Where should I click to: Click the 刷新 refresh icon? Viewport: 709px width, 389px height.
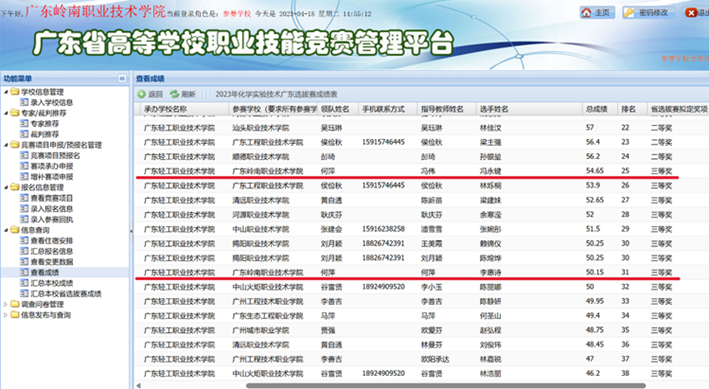click(175, 94)
